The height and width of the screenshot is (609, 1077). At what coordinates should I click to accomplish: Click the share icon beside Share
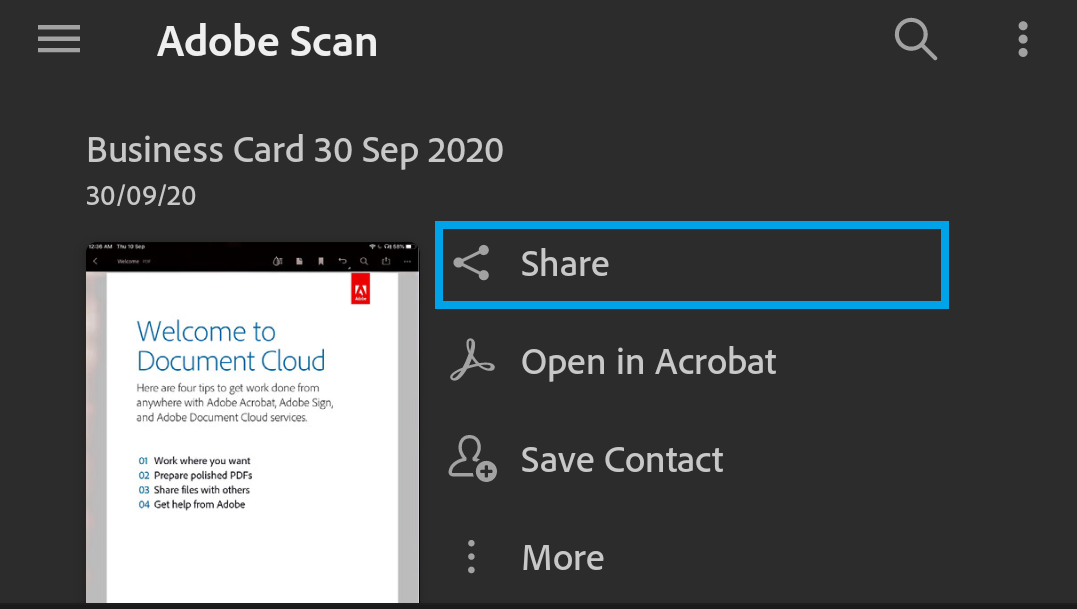coord(471,263)
